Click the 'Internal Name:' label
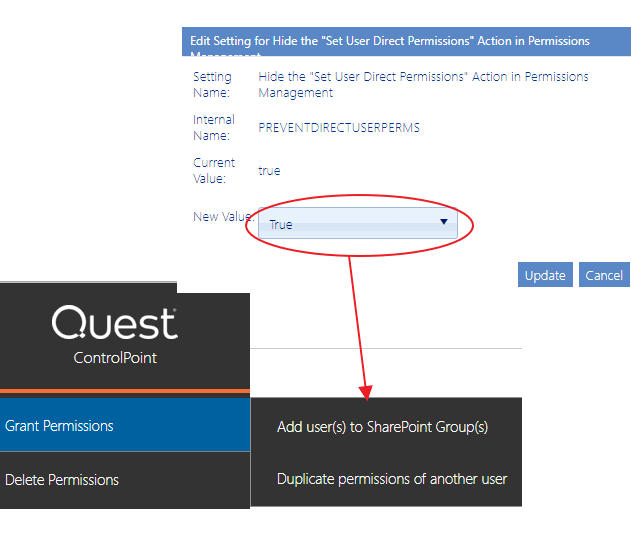Viewport: 631px width, 546px height. [x=214, y=128]
